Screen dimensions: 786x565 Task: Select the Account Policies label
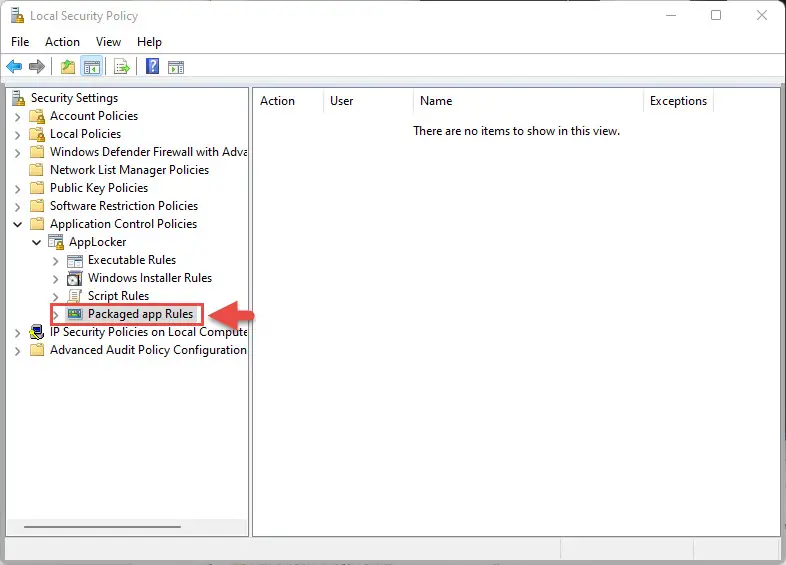[x=94, y=116]
